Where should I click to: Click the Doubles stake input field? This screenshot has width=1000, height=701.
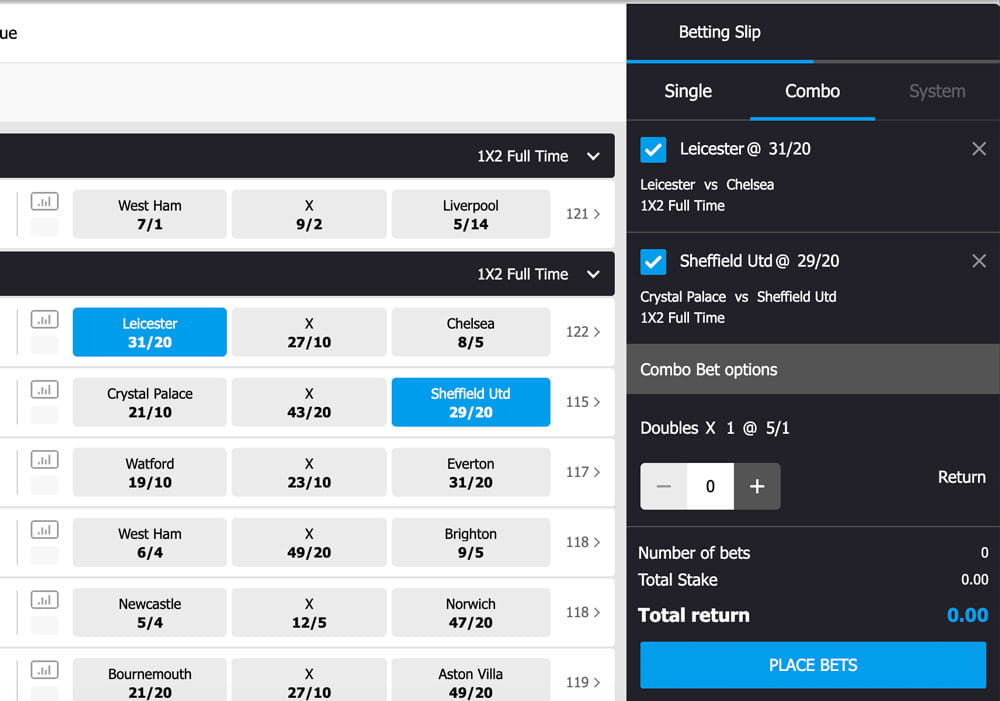[710, 487]
